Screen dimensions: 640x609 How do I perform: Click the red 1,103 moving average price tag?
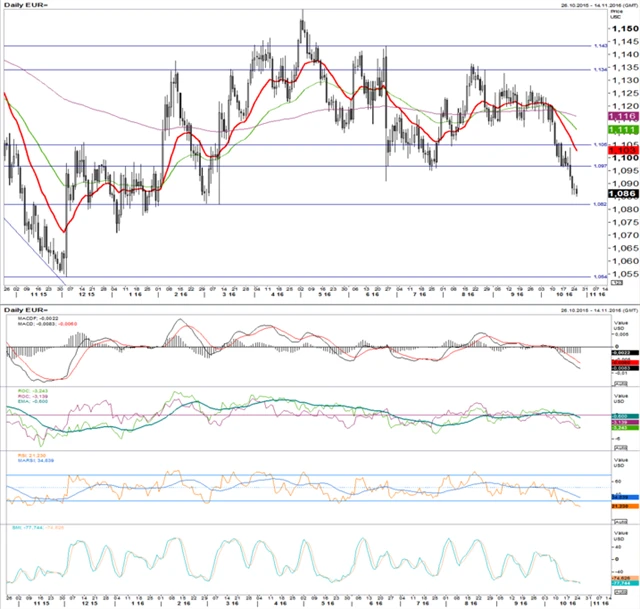click(x=623, y=150)
